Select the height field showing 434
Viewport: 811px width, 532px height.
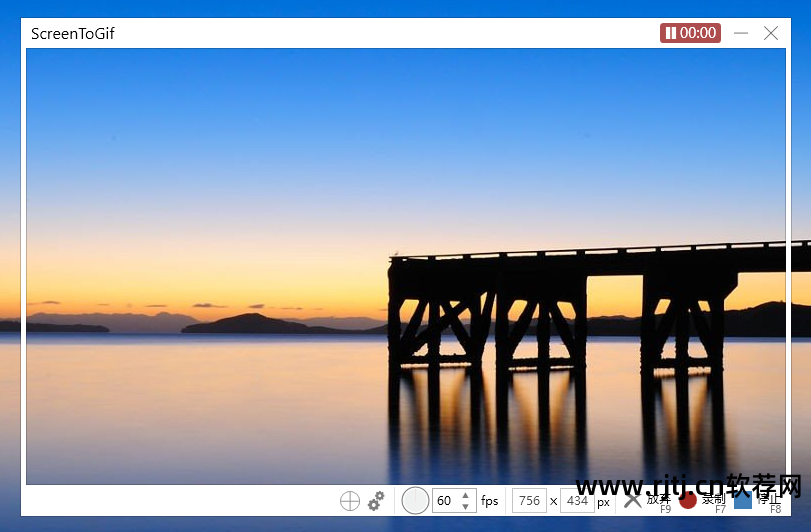pos(577,501)
